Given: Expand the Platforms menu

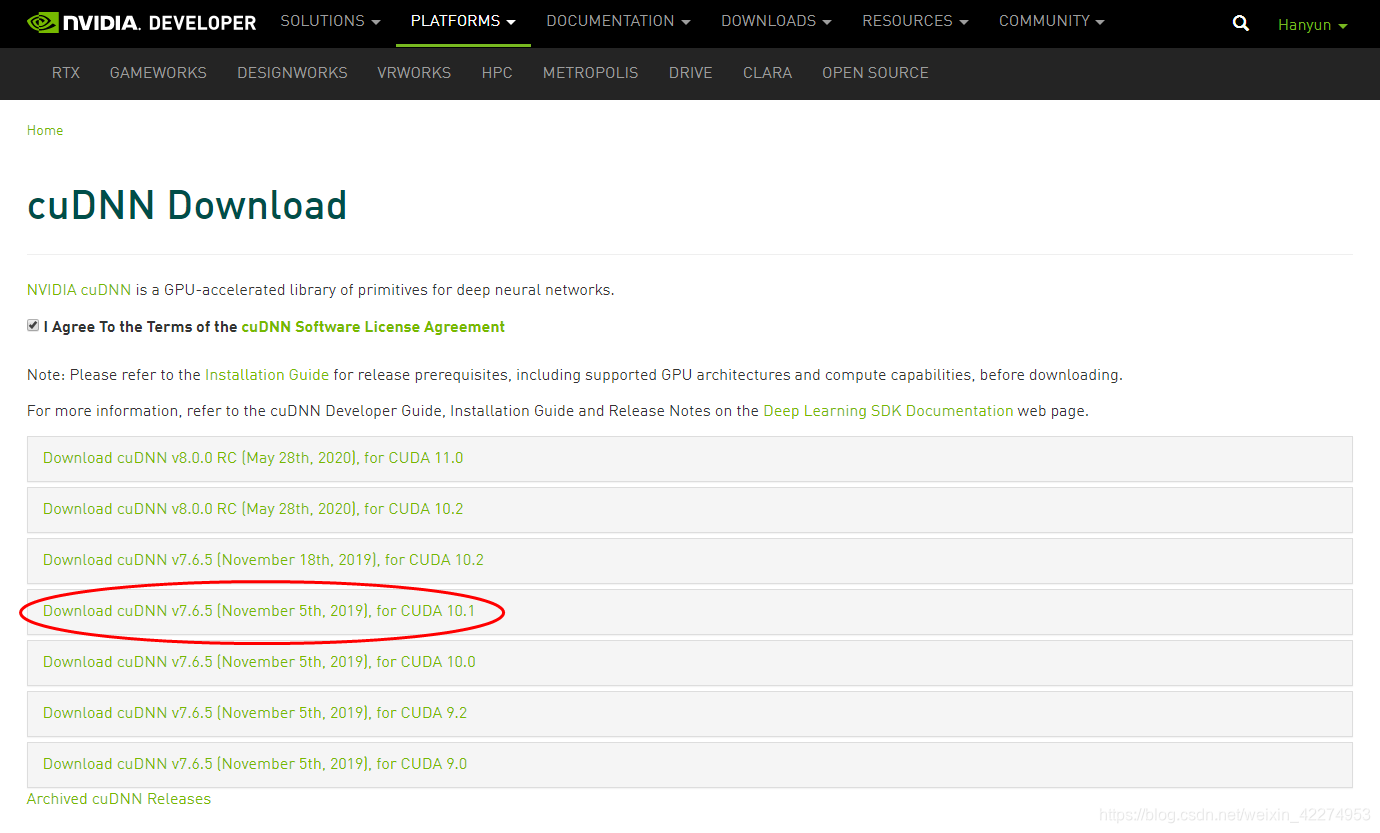Looking at the screenshot, I should (463, 21).
